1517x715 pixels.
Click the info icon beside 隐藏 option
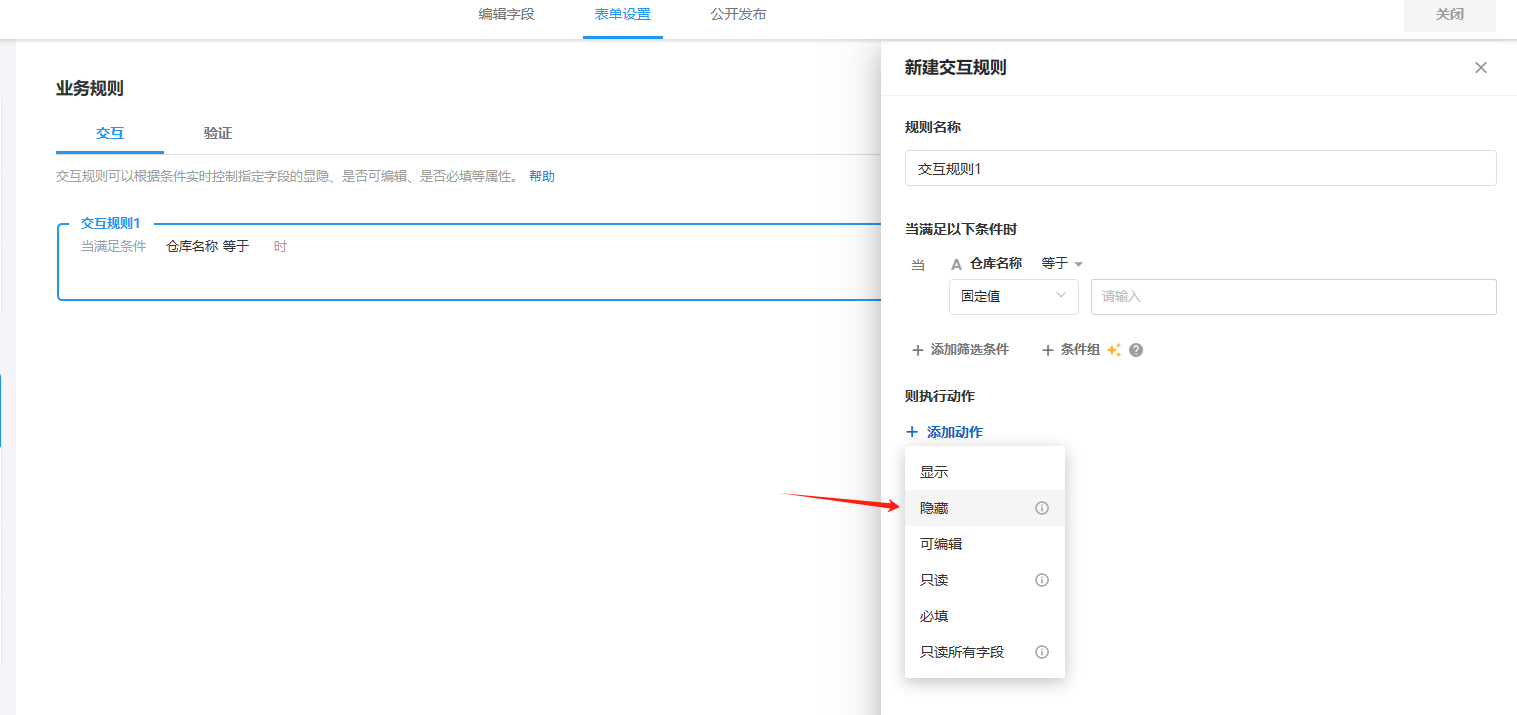(1041, 508)
